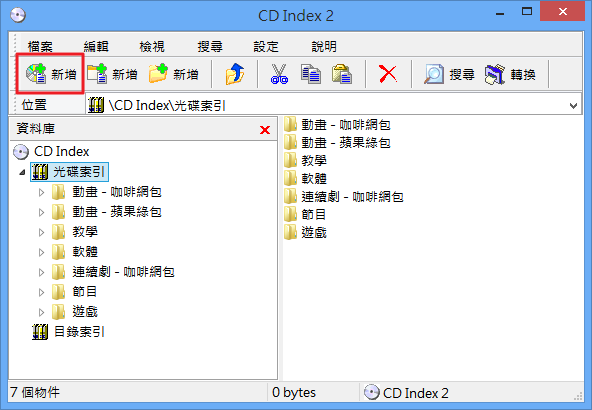This screenshot has width=592, height=410.
Task: Close the 資料庫 panel with red X
Action: (x=265, y=130)
